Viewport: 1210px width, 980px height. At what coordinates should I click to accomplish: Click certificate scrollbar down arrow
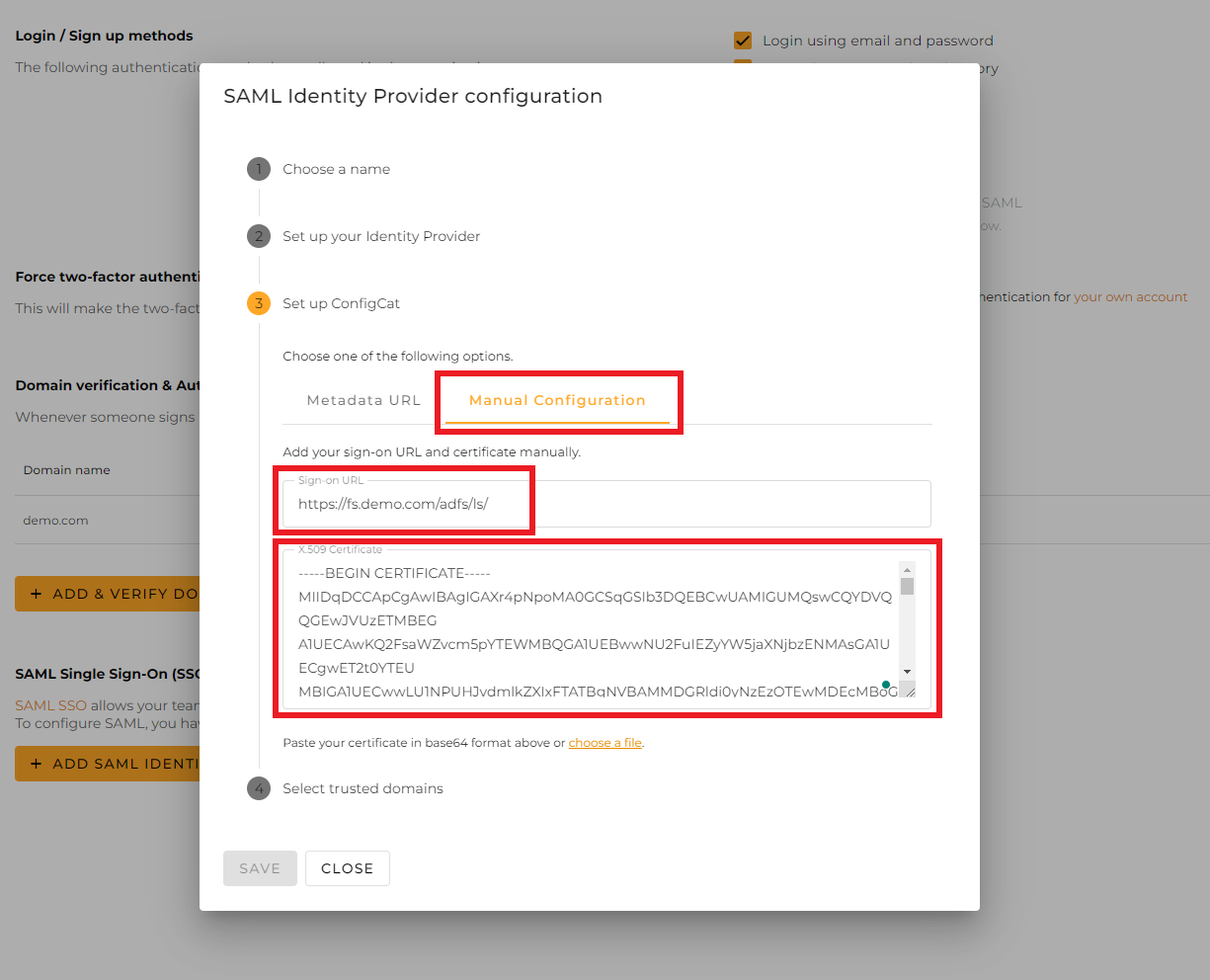[907, 672]
